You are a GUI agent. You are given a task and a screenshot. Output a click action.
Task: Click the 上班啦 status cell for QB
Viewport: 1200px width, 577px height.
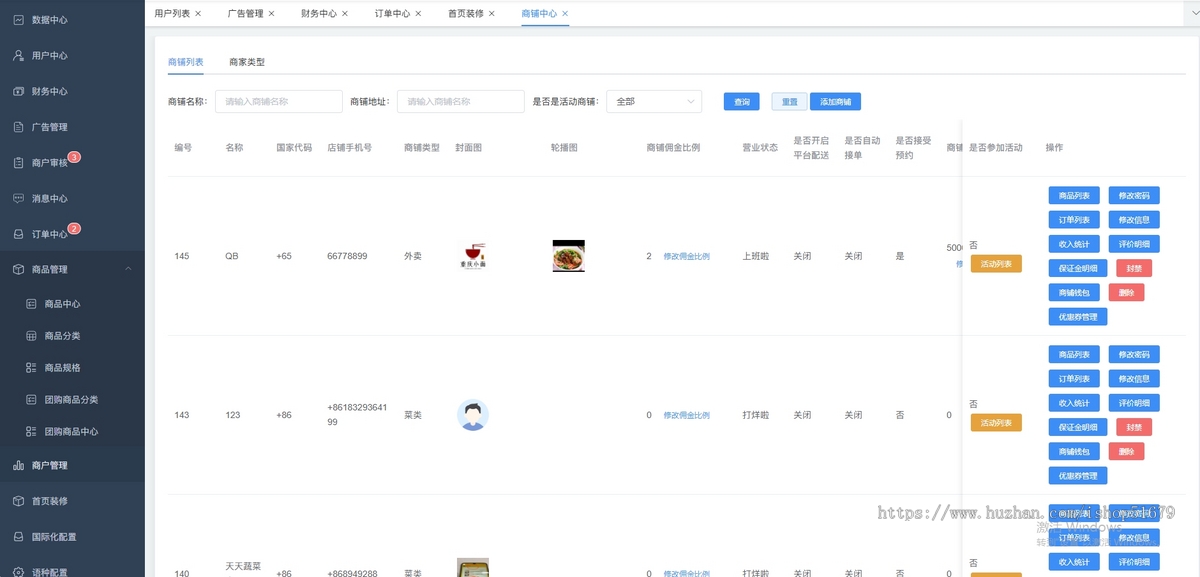tap(756, 256)
